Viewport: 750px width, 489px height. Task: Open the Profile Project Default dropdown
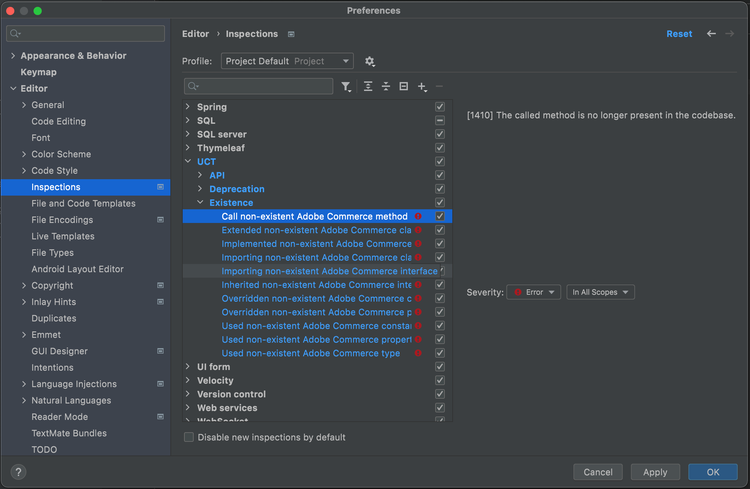click(287, 61)
